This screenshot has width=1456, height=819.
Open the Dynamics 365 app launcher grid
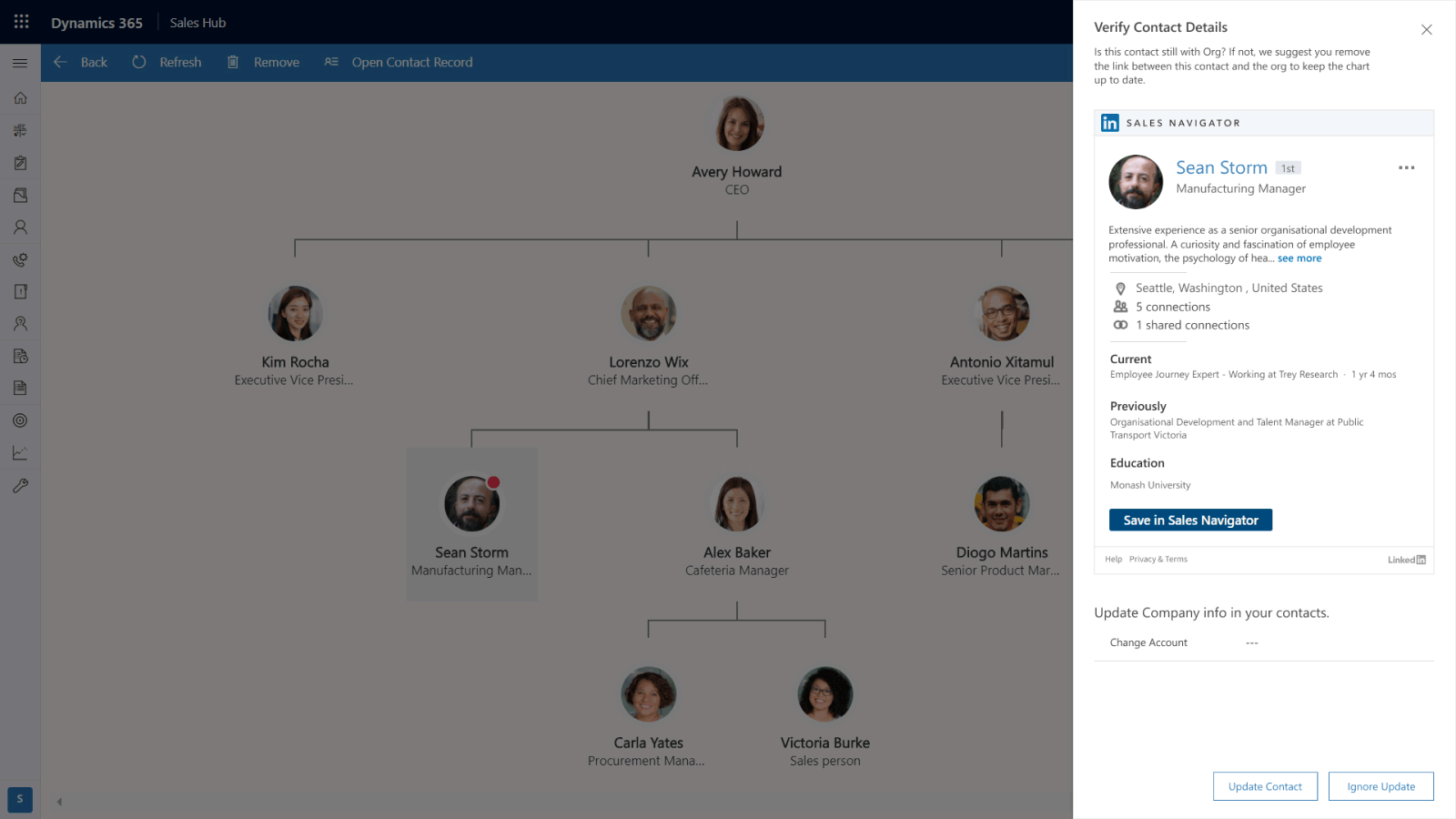click(x=21, y=22)
